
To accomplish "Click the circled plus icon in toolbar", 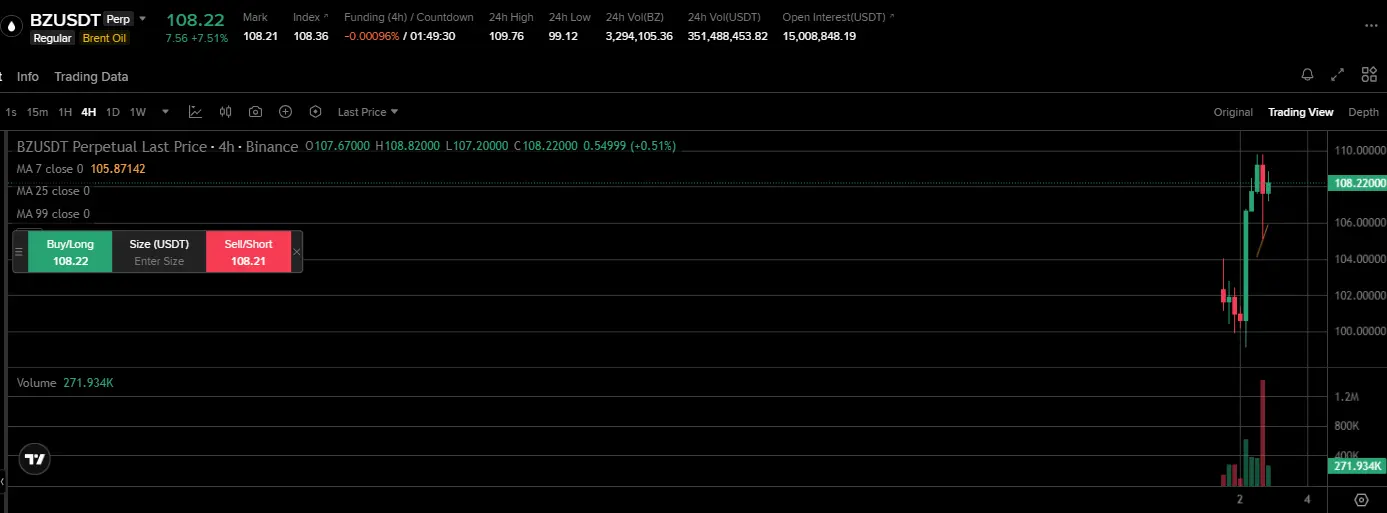I will click(x=285, y=112).
